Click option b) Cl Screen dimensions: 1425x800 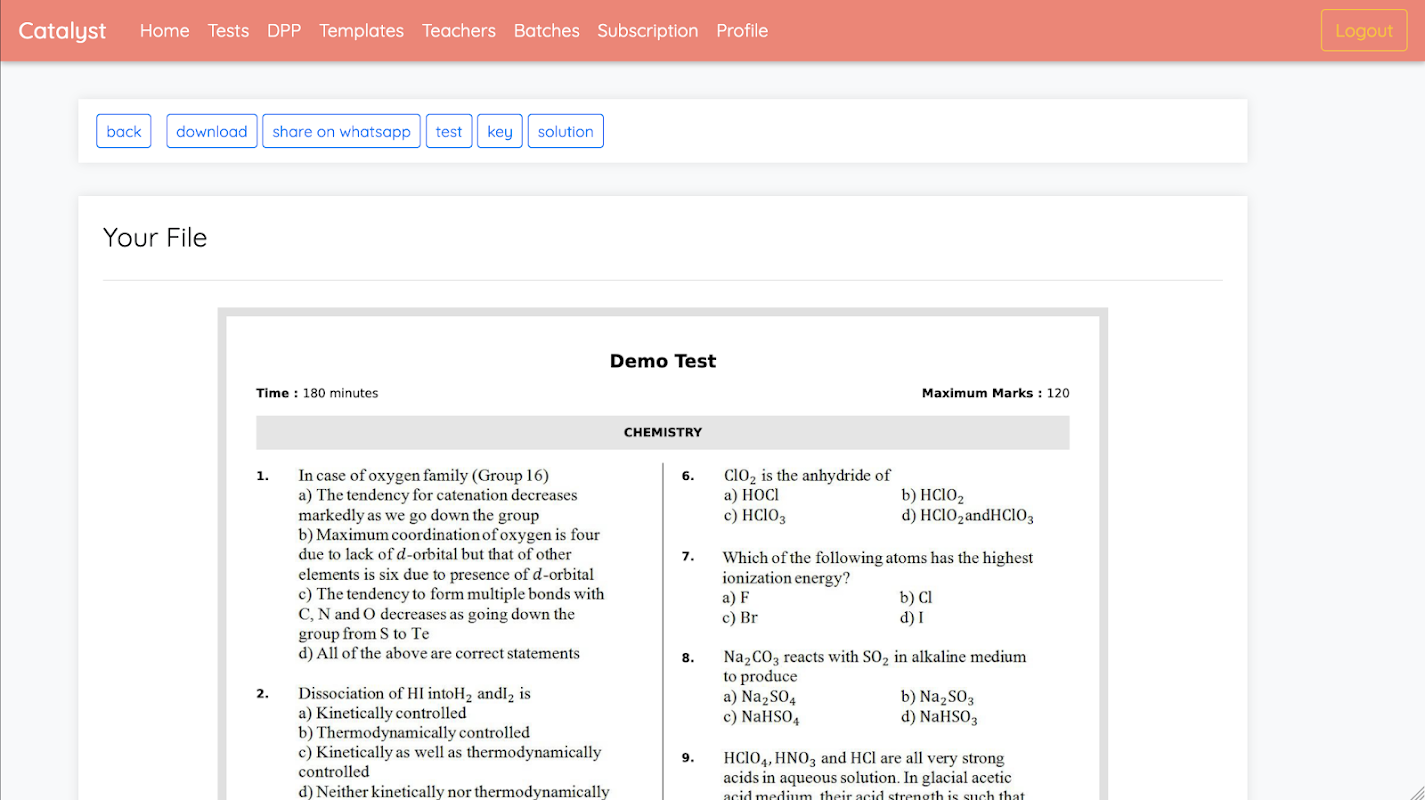coord(916,598)
